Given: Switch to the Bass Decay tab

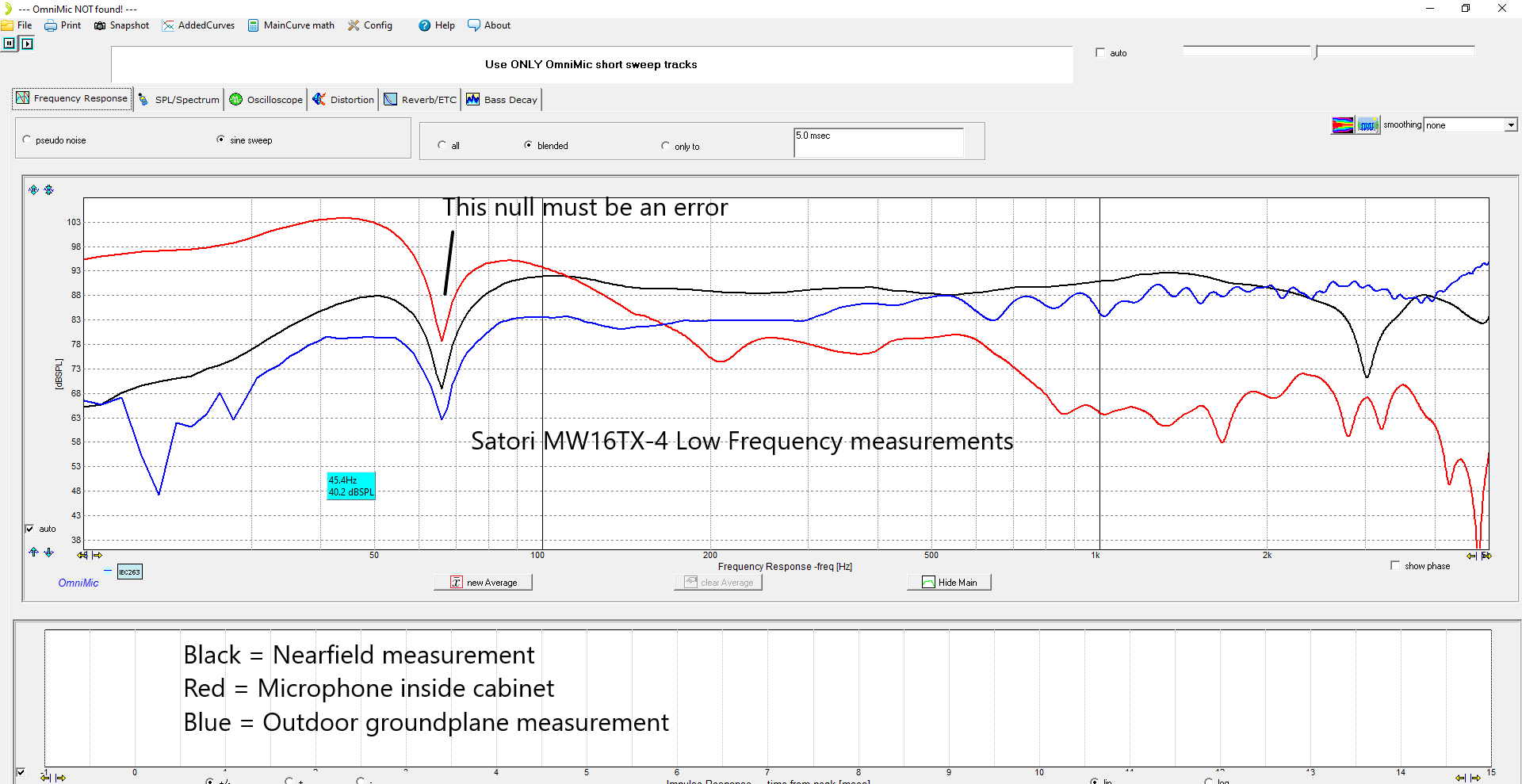Looking at the screenshot, I should coord(502,99).
